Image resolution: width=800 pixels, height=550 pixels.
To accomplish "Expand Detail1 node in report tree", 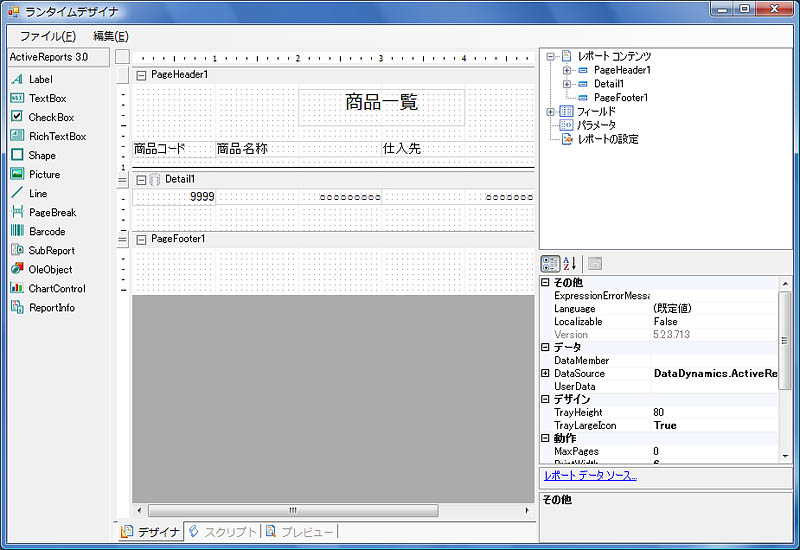I will [x=567, y=84].
